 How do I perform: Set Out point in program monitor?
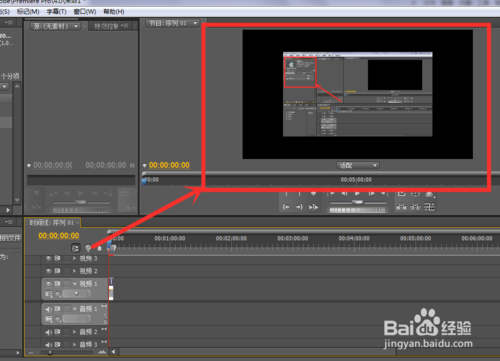299,193
